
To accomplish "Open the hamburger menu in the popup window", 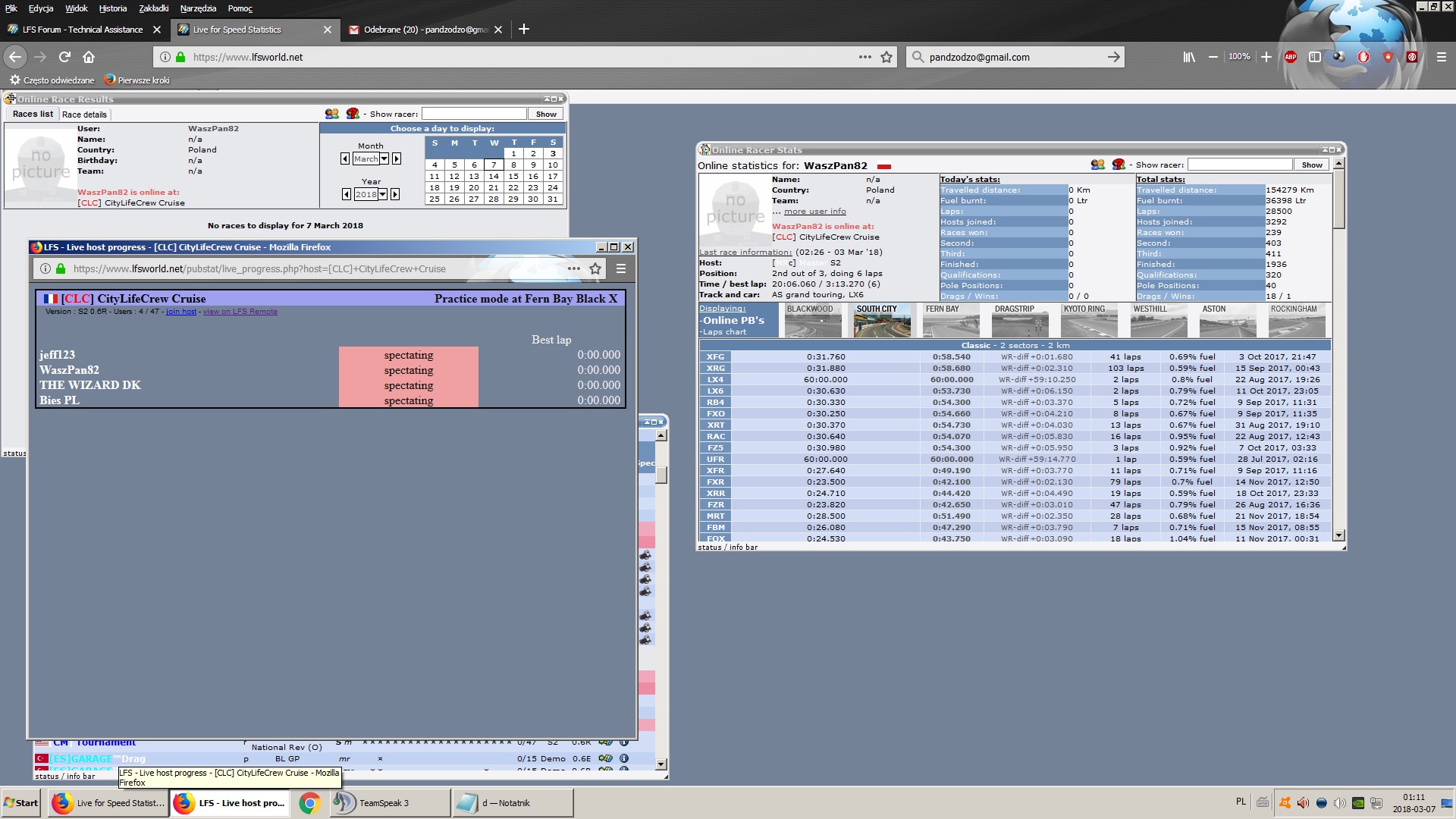I will 620,268.
